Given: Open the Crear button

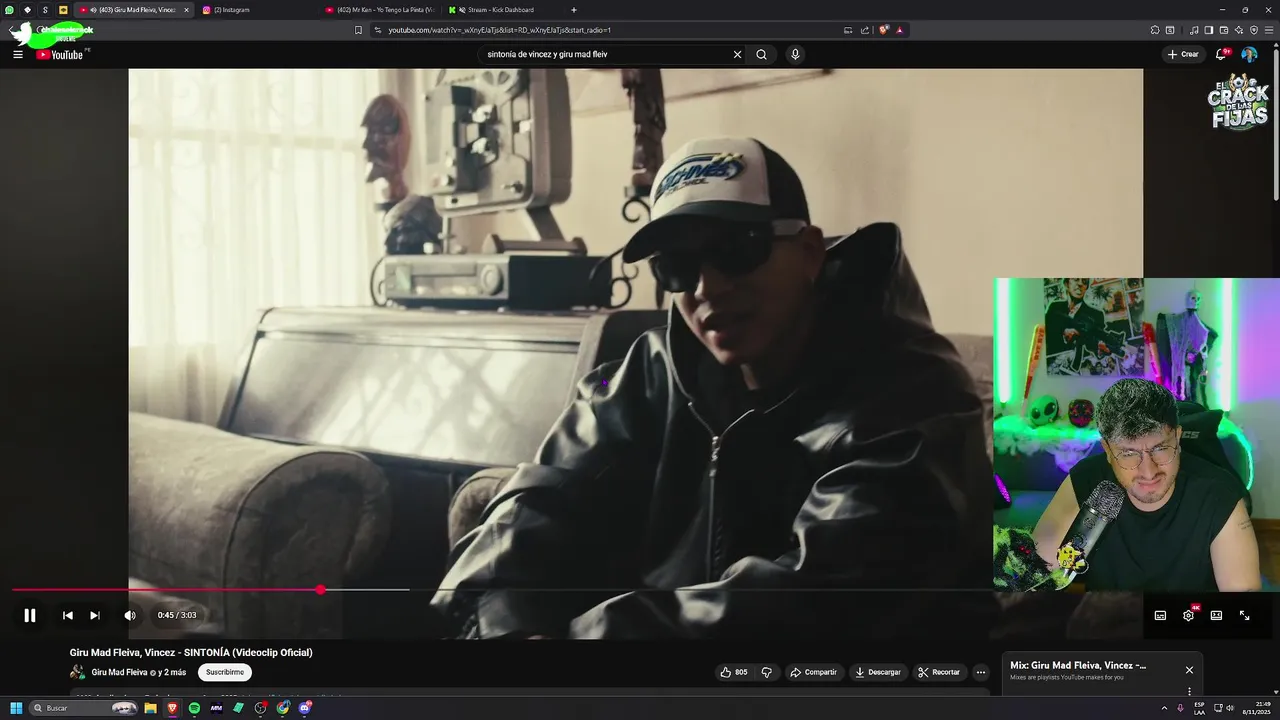Looking at the screenshot, I should (x=1182, y=54).
